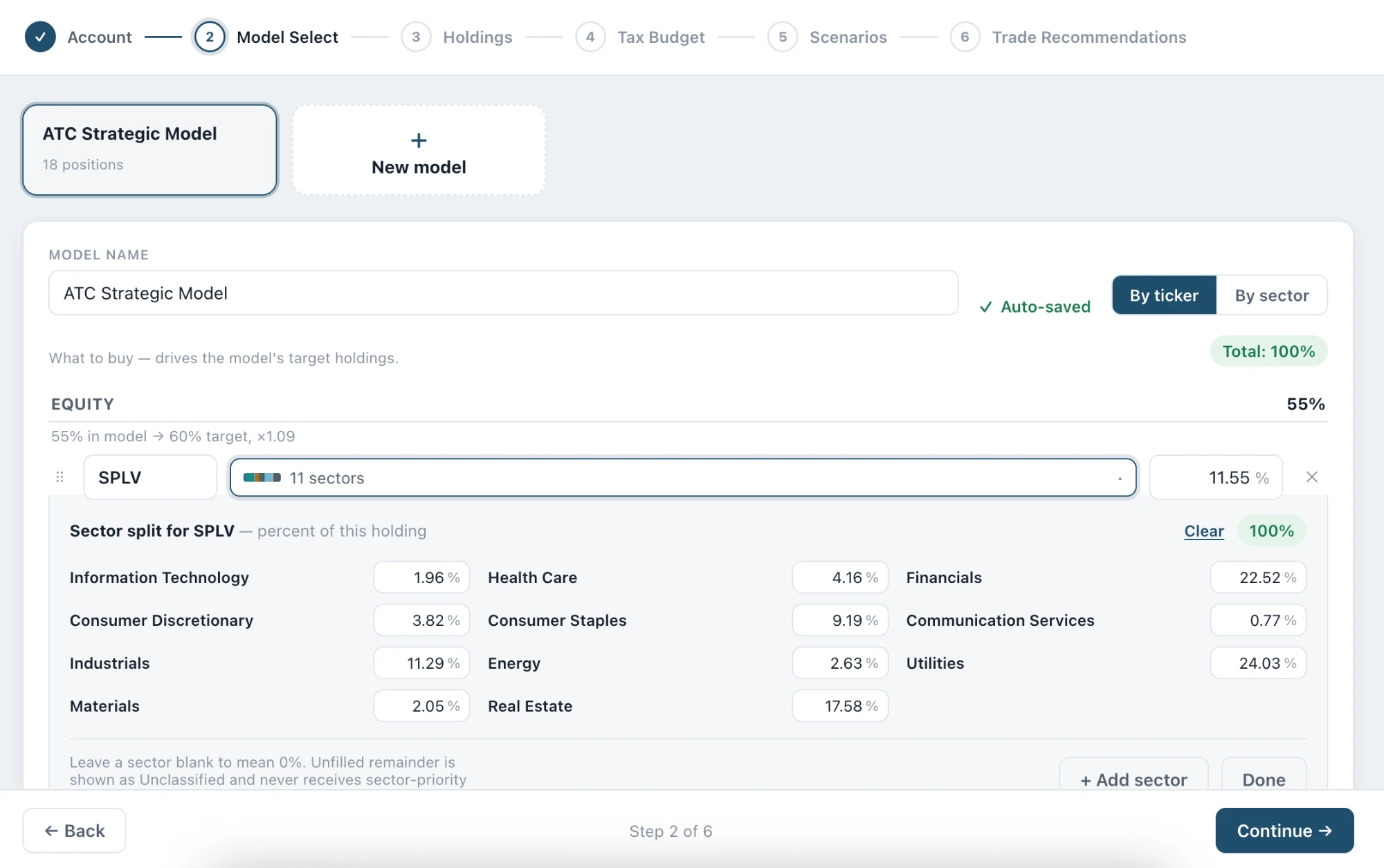Create a New model
This screenshot has width=1384, height=868.
tap(419, 150)
